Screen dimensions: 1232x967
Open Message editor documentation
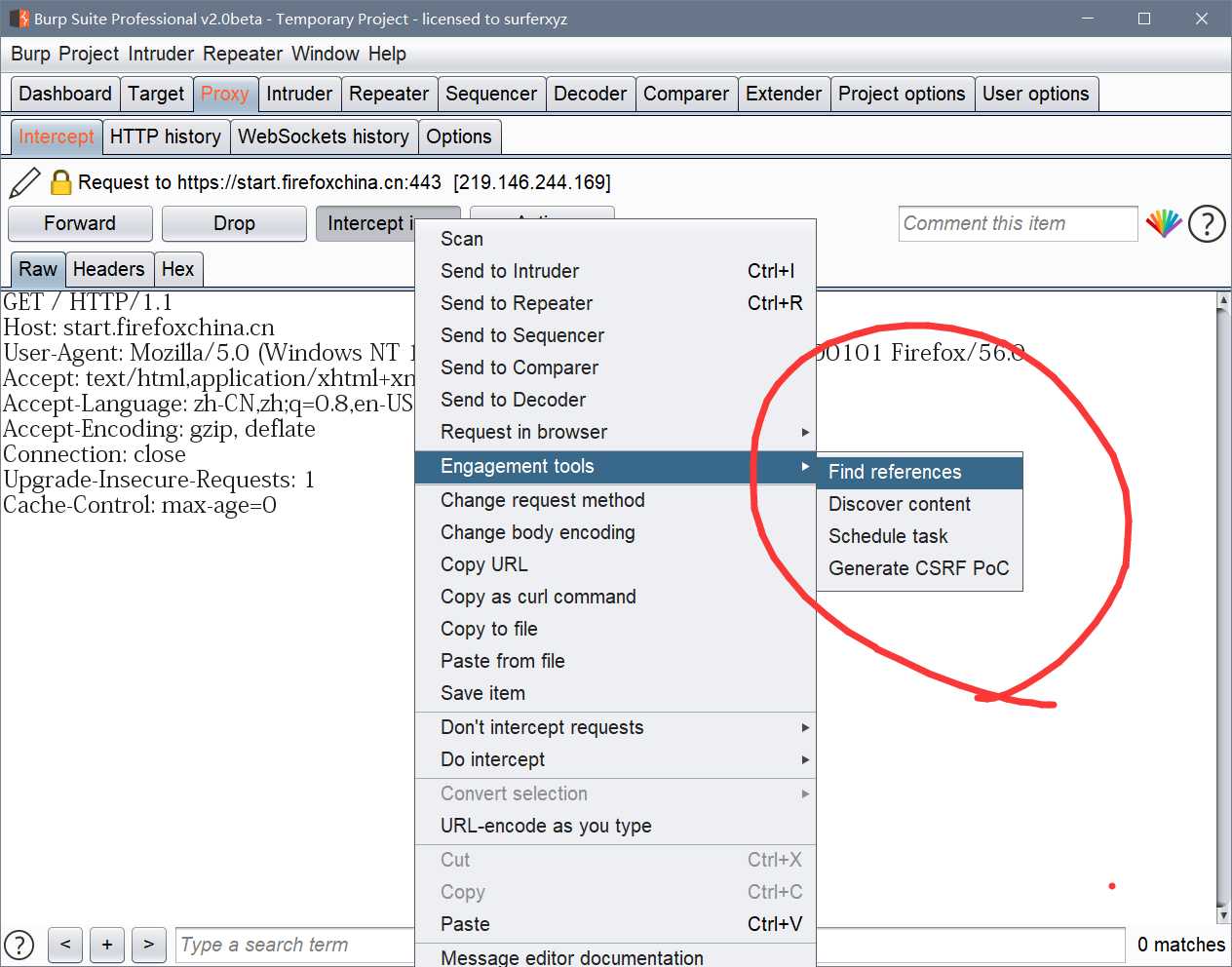point(615,957)
